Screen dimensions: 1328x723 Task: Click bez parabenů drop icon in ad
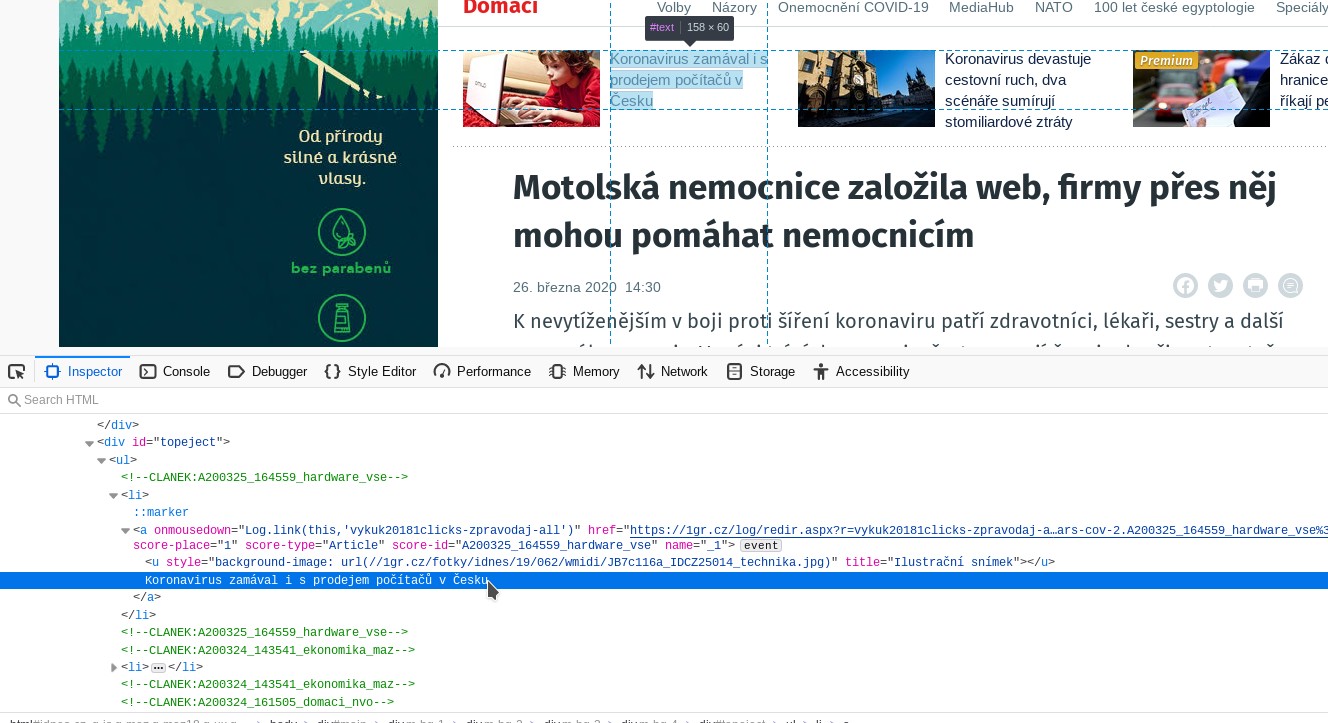pyautogui.click(x=342, y=232)
